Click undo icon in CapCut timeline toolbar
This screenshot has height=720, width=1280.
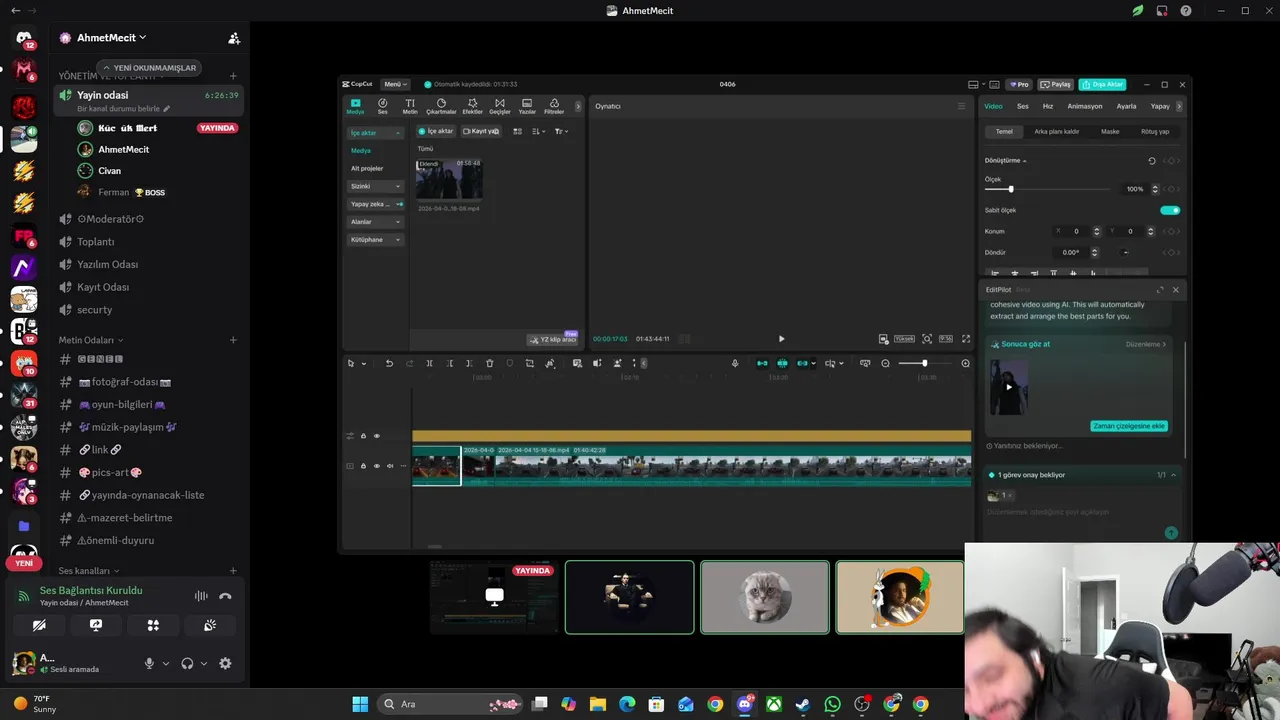[x=389, y=364]
